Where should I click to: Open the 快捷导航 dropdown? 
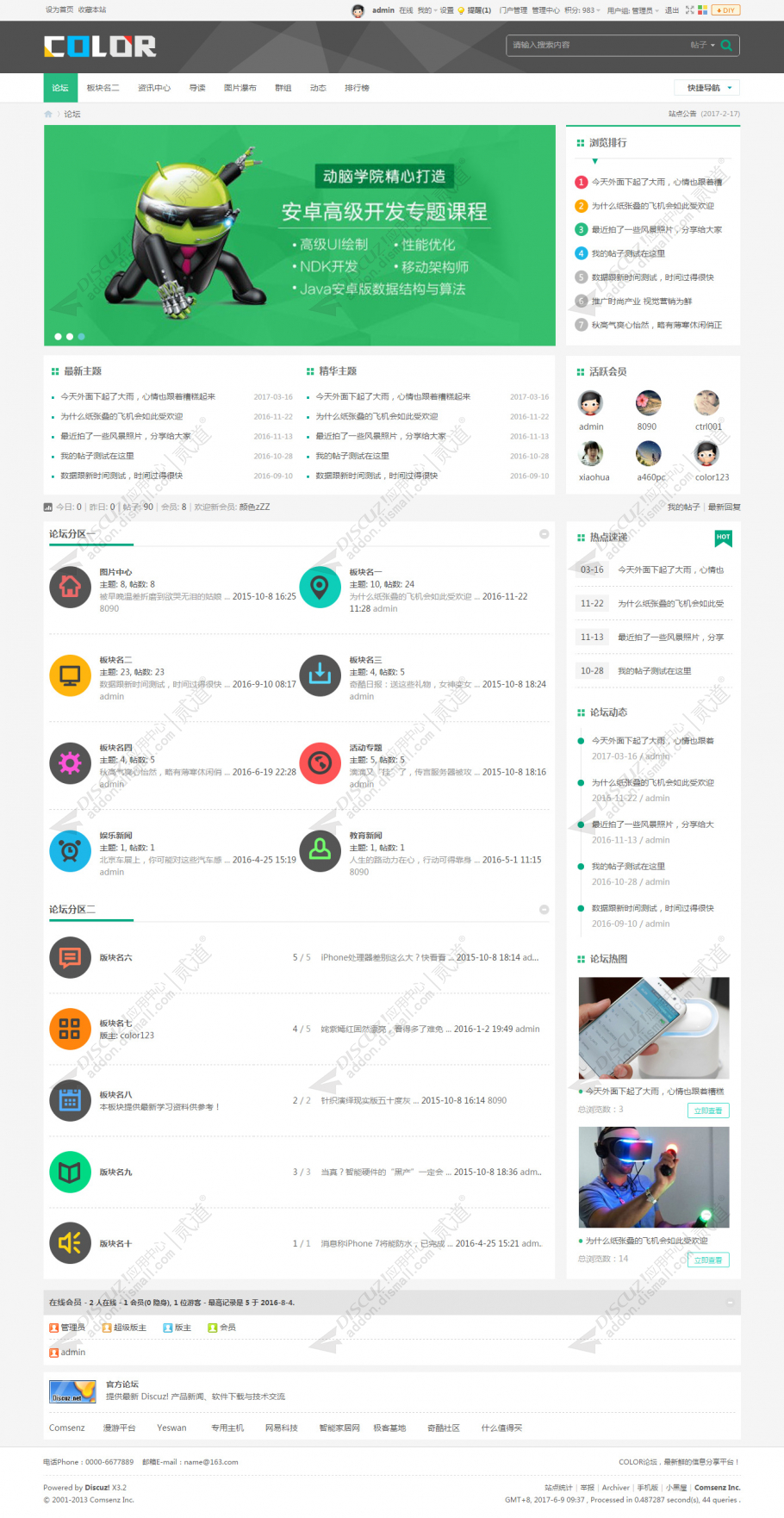707,88
